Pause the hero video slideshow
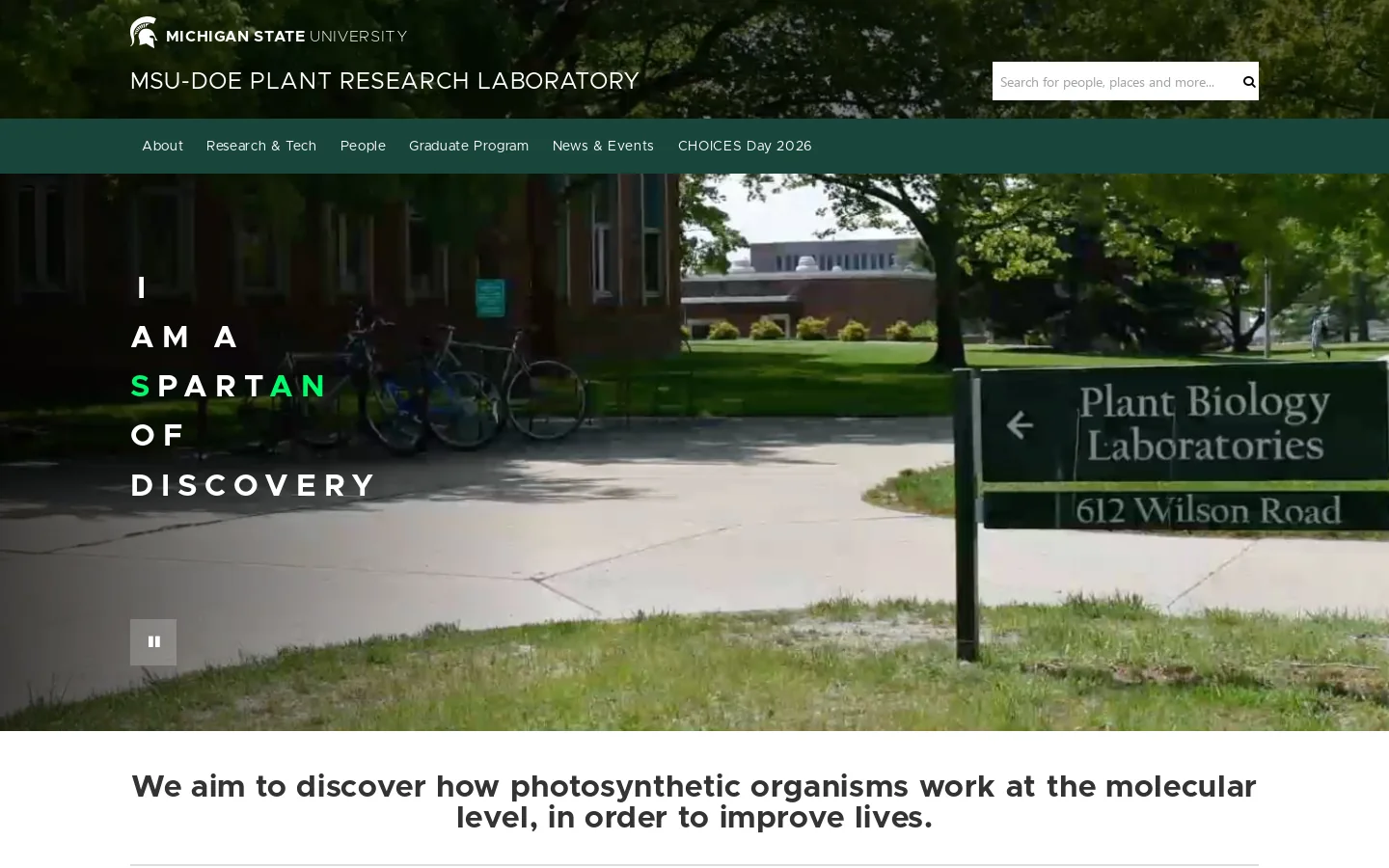1389x868 pixels. tap(153, 642)
